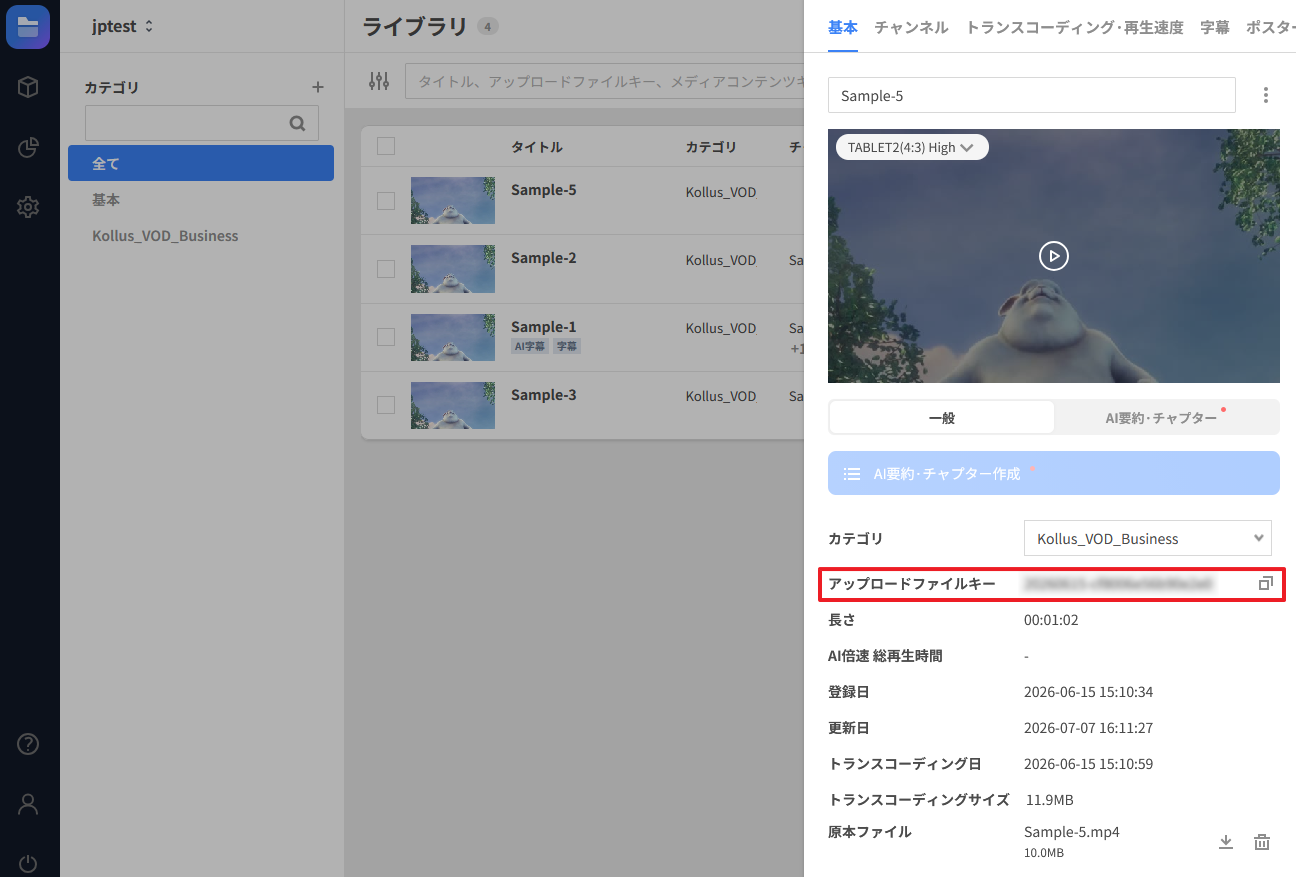1296x877 pixels.
Task: Open the help question mark icon
Action: coord(28,744)
